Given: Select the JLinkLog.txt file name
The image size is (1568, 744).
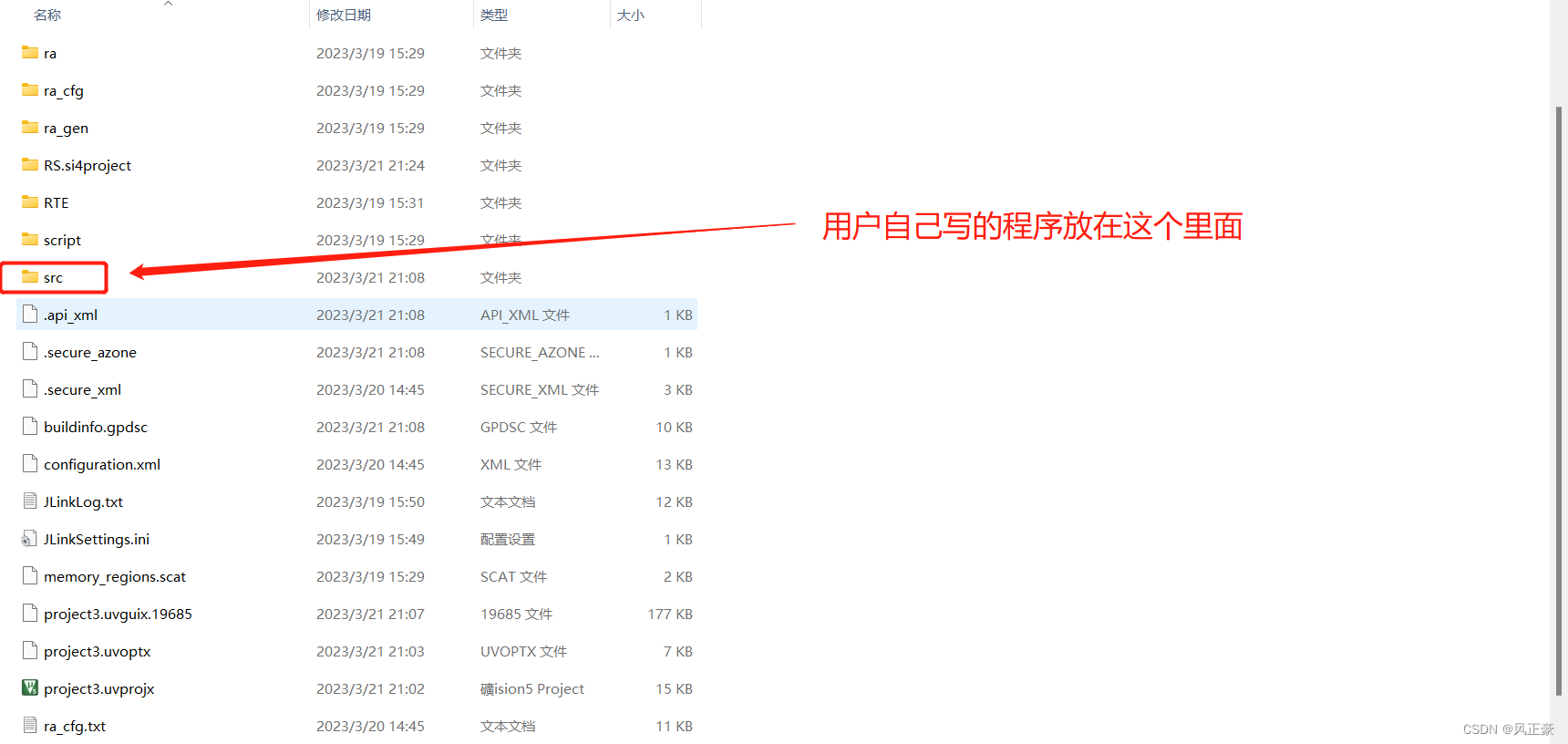Looking at the screenshot, I should 84,502.
